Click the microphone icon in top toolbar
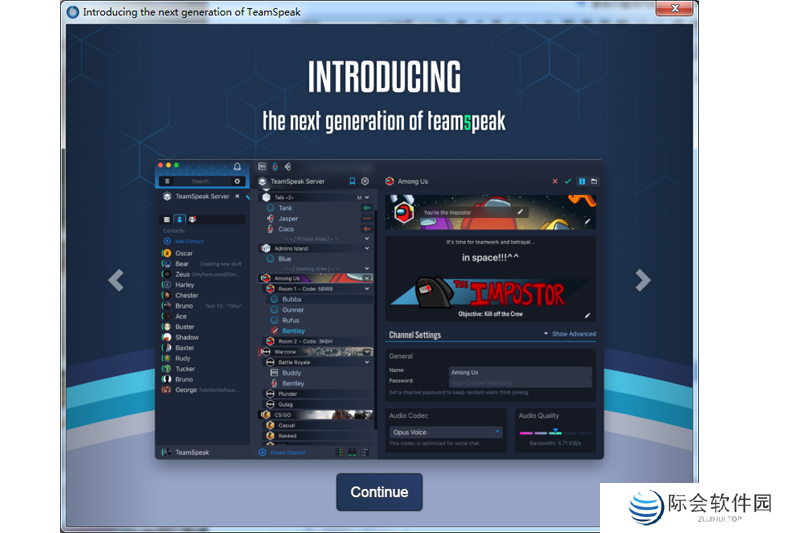 click(x=275, y=166)
